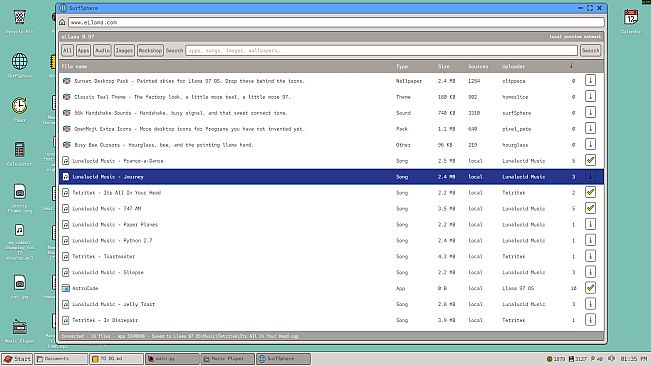The width and height of the screenshot is (651, 366).
Task: Sort by the download count arrow column
Action: (571, 66)
